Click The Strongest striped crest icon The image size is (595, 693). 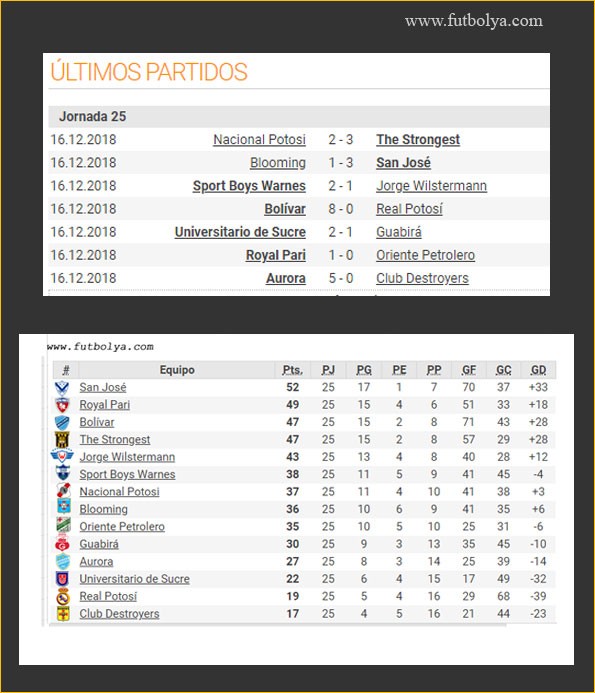(x=62, y=440)
